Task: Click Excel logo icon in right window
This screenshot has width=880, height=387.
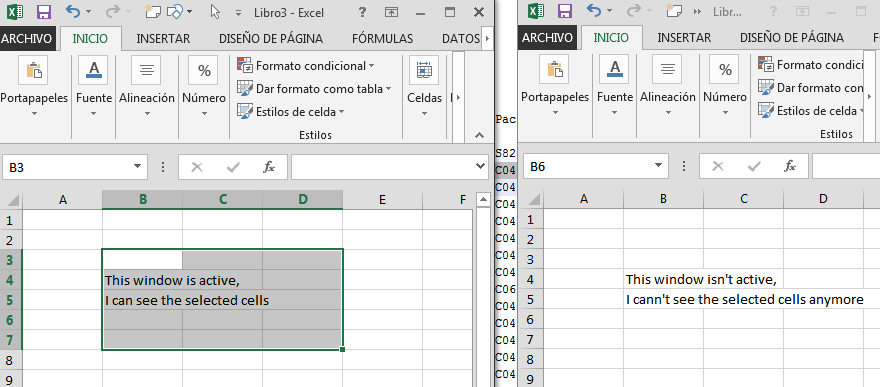Action: tap(537, 11)
